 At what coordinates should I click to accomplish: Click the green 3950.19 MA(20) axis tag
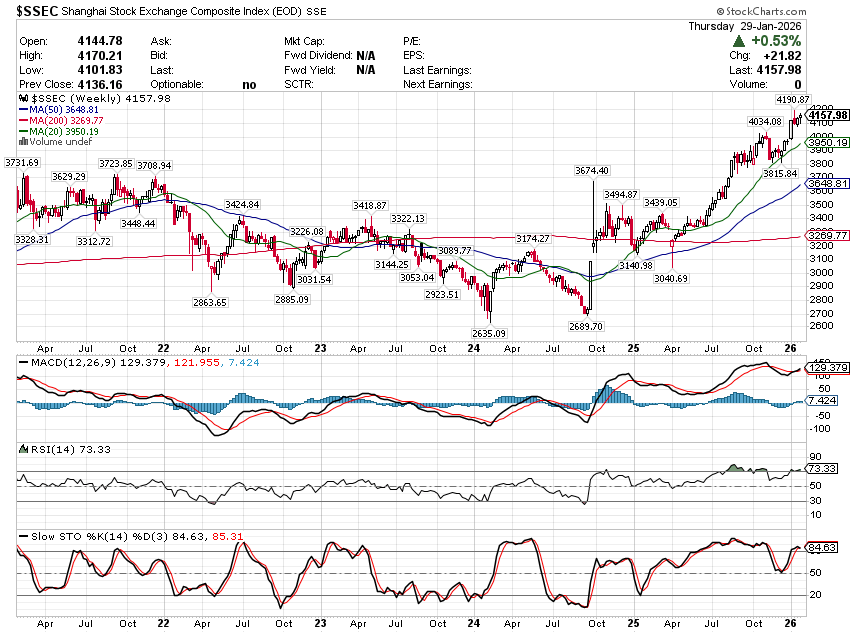click(828, 143)
